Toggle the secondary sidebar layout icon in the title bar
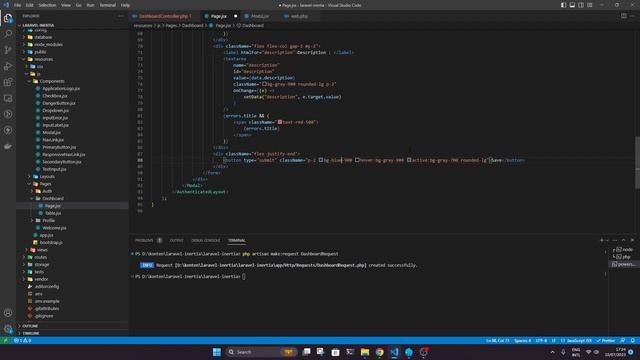Screen dimensions: 640x360 [x=581, y=5]
